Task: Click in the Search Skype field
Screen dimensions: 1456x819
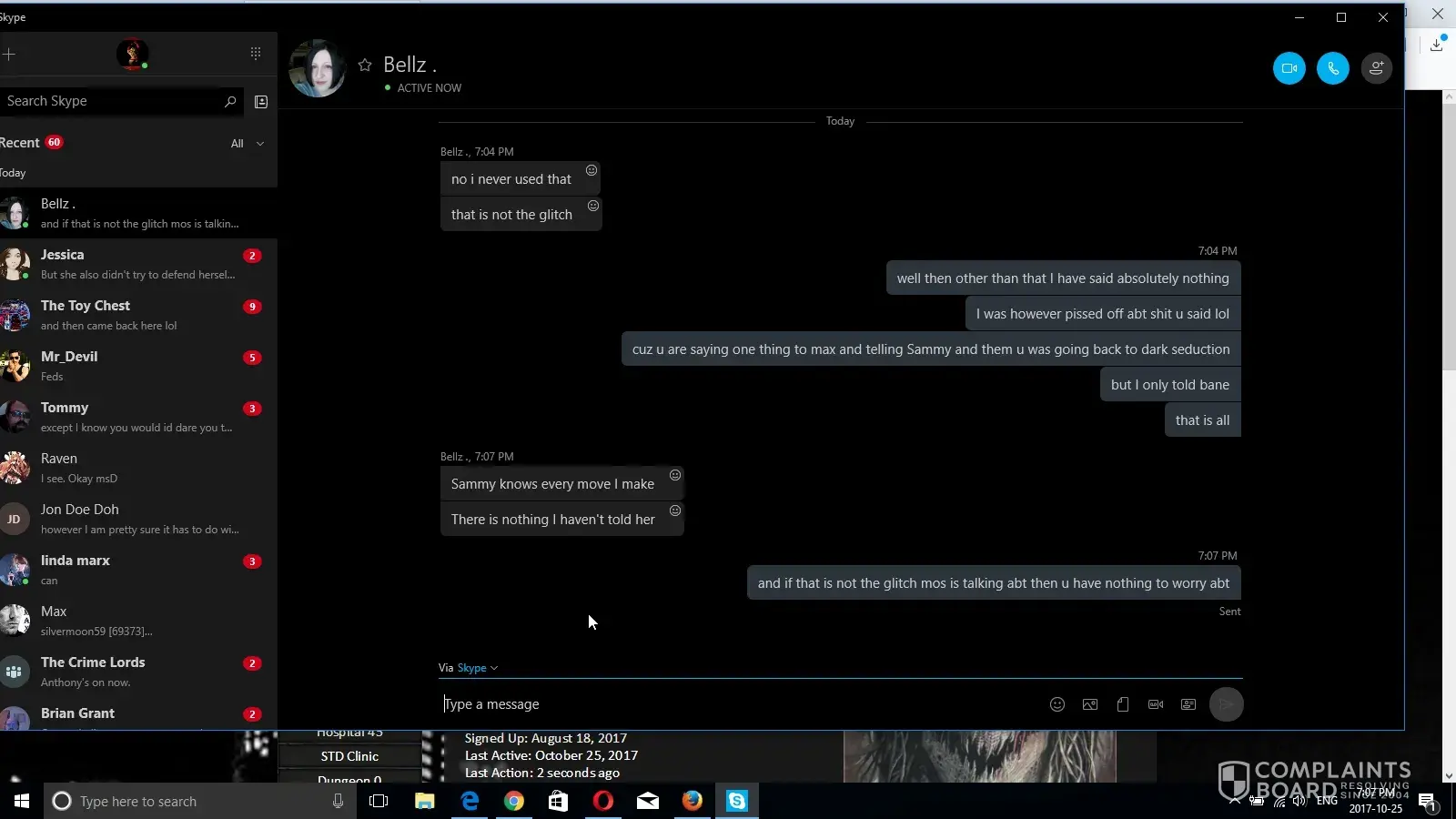Action: click(x=109, y=101)
